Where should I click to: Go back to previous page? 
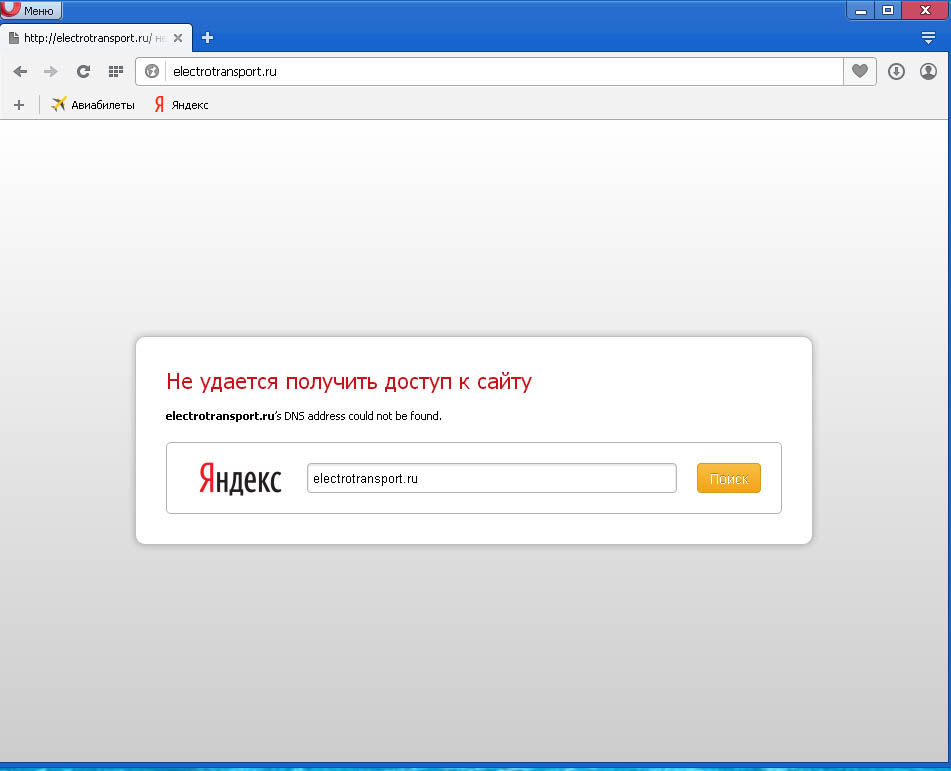pyautogui.click(x=20, y=71)
